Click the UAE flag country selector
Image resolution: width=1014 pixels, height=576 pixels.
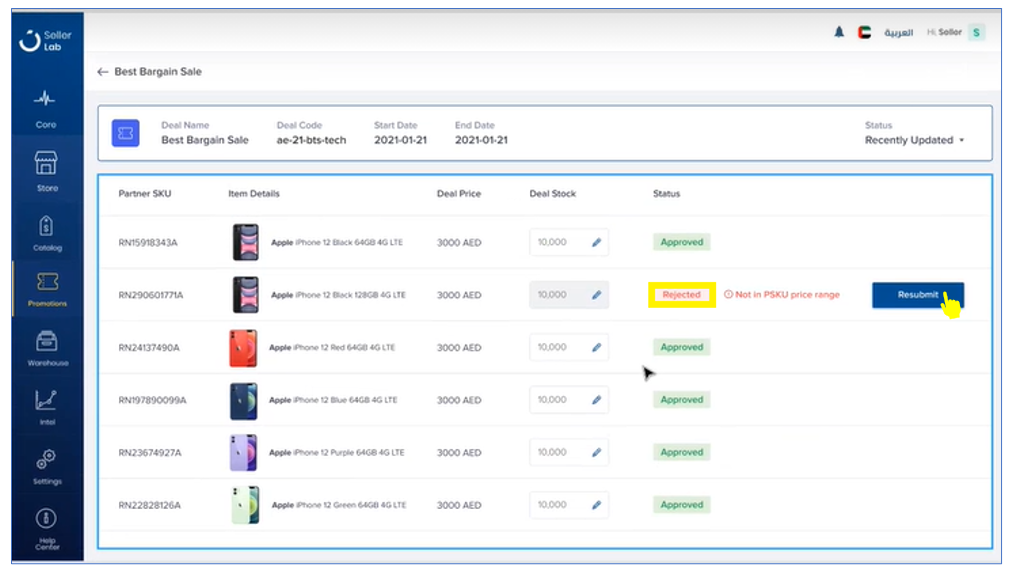864,32
